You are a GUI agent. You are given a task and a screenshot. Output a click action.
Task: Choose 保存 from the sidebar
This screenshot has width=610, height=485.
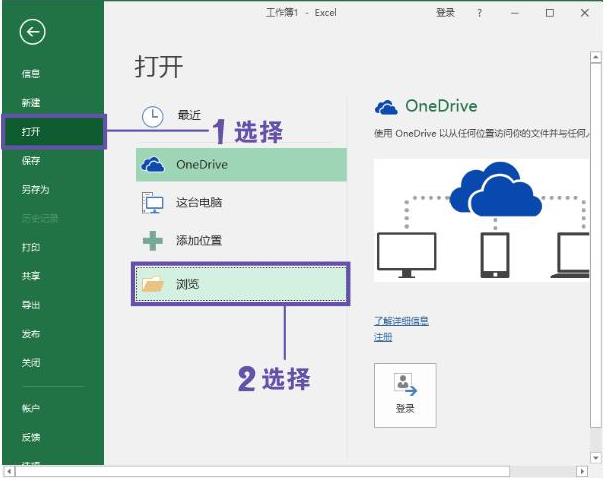(x=31, y=160)
